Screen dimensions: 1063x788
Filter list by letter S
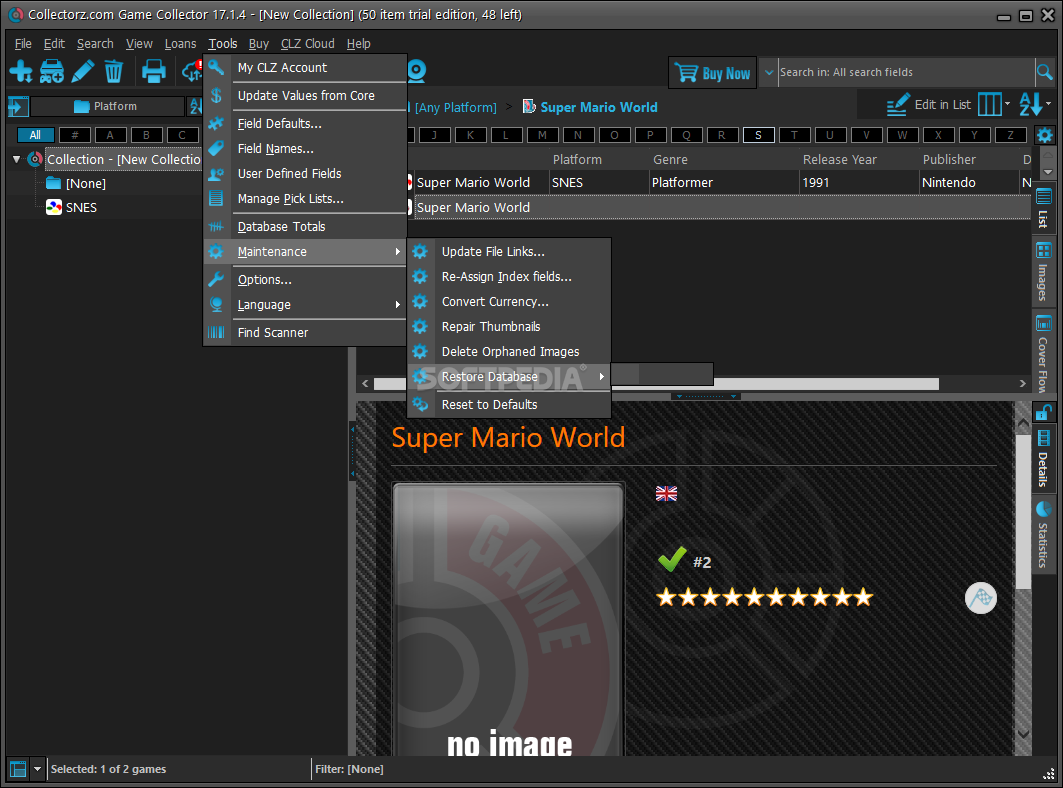(758, 135)
